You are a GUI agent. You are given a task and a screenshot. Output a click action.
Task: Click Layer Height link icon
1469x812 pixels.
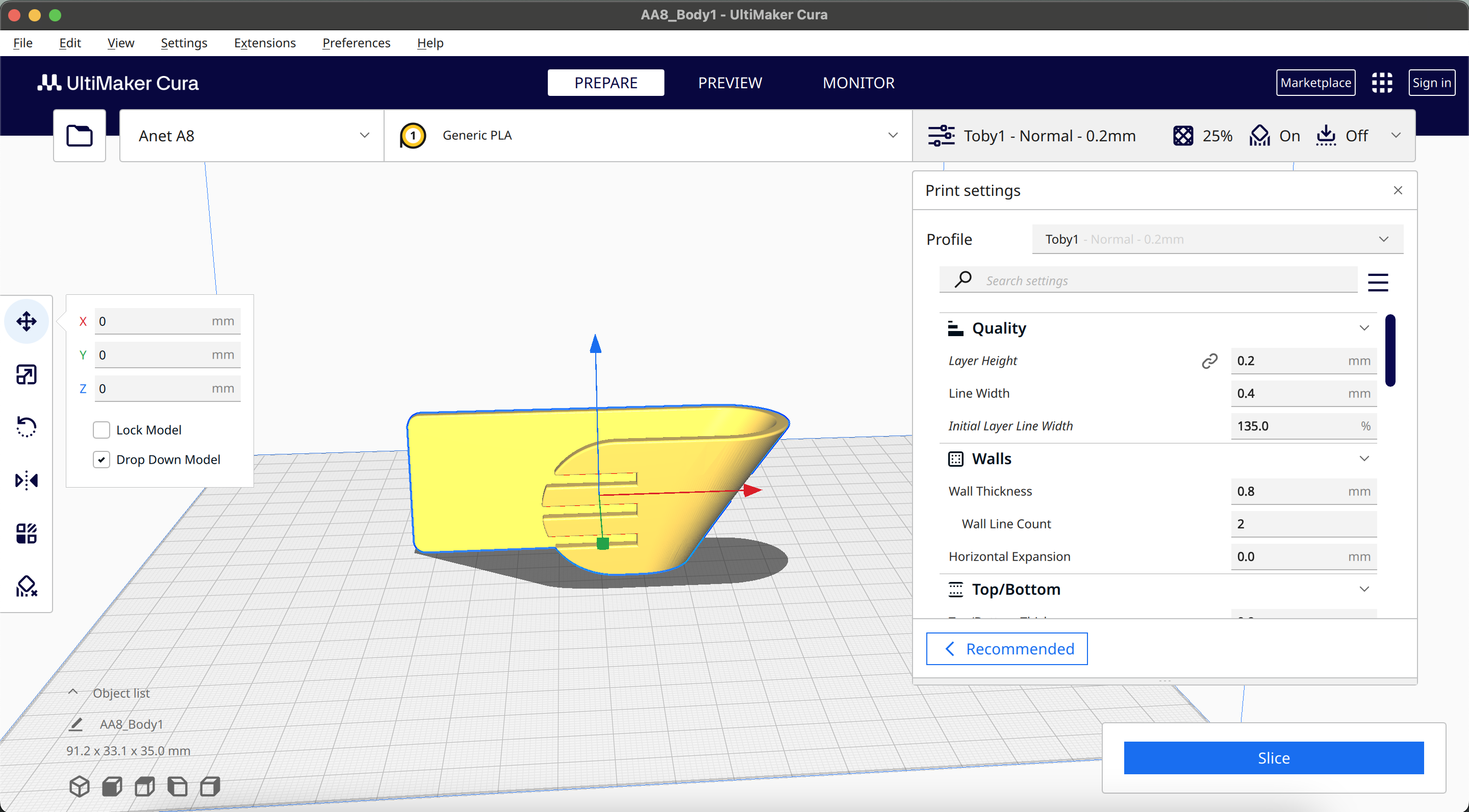[x=1209, y=361]
